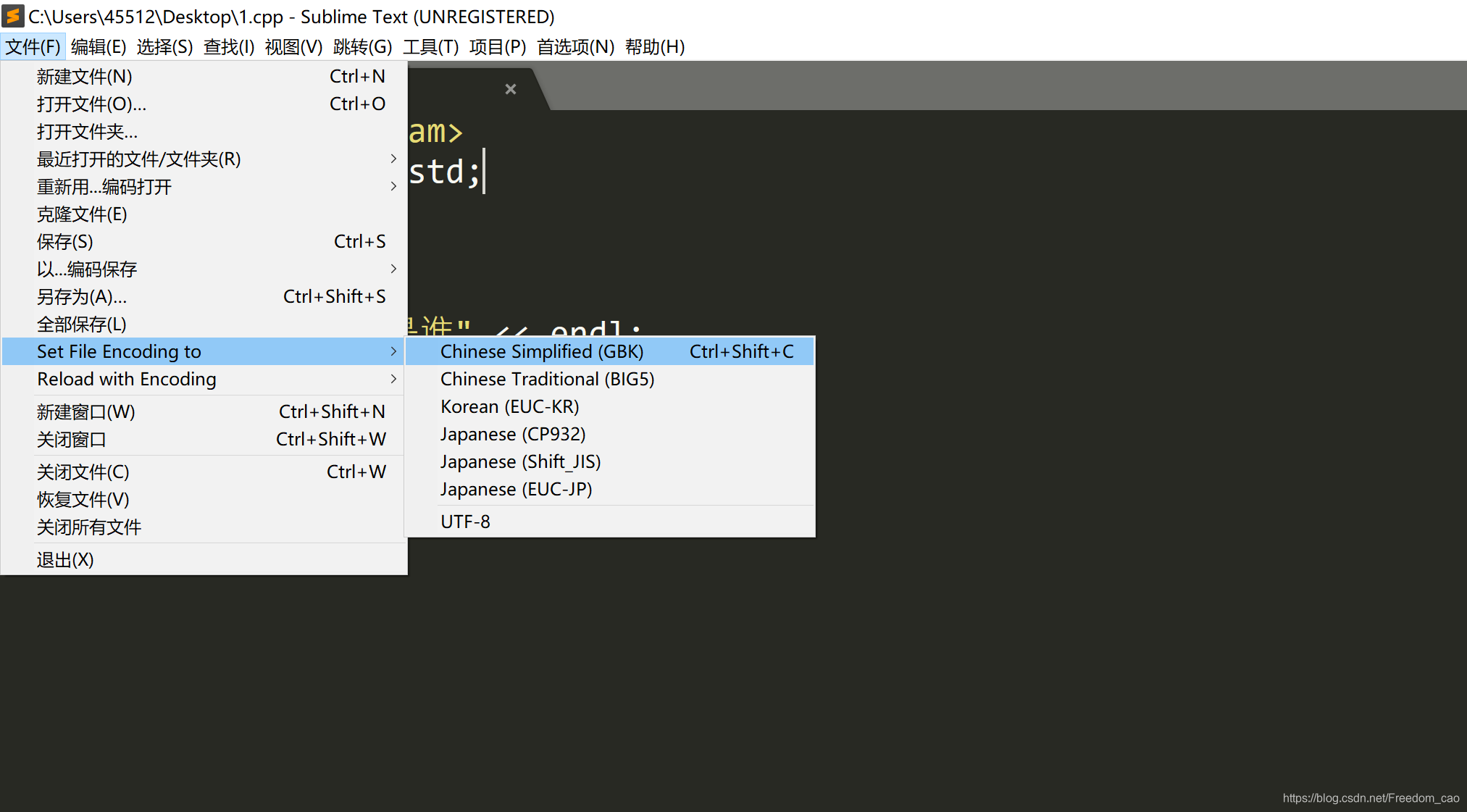Set file encoding to Japanese (Shift_JIS)
The image size is (1467, 812).
click(x=520, y=461)
